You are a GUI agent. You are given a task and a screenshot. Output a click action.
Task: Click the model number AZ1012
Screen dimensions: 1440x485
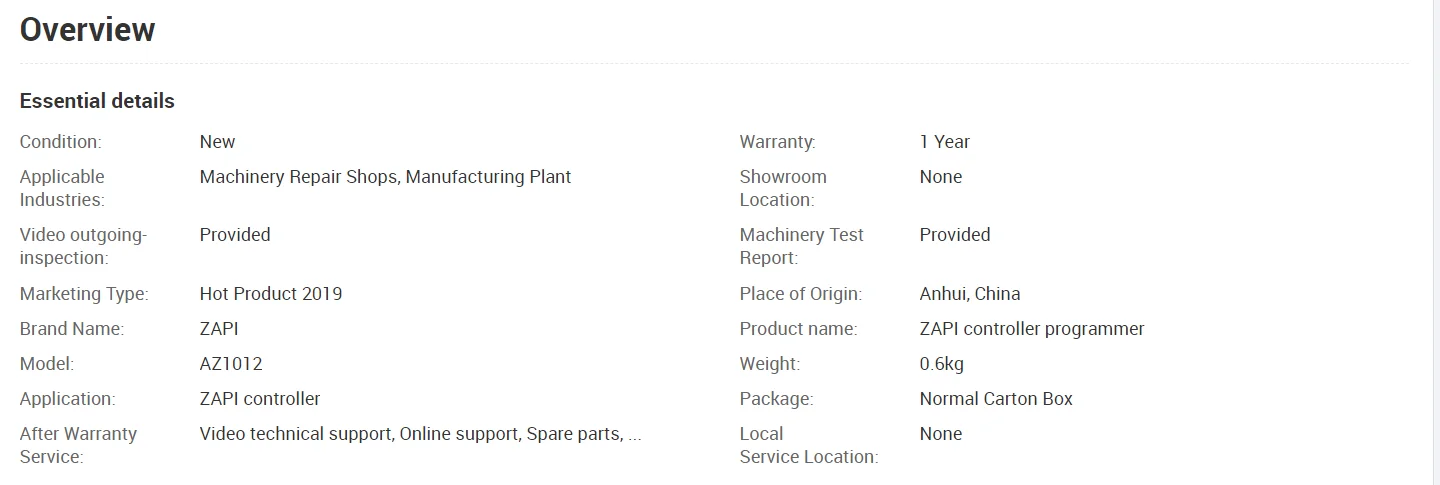[231, 364]
